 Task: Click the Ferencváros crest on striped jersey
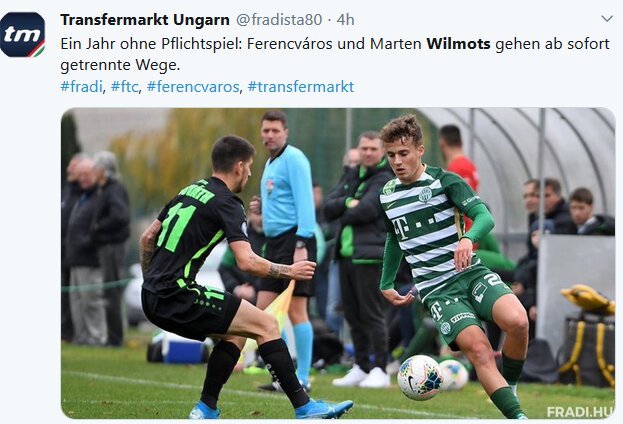coord(426,195)
